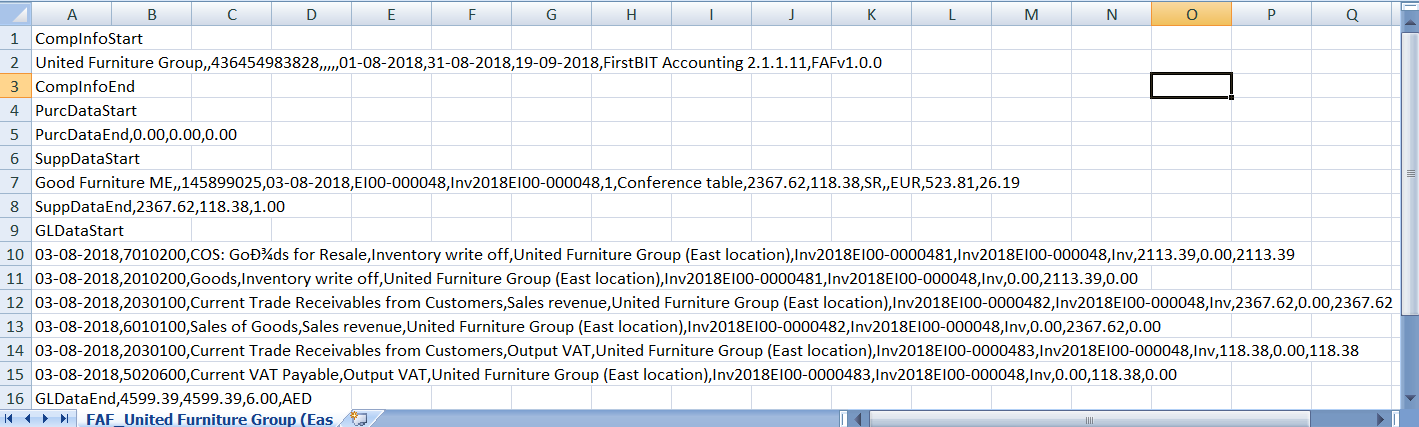Click cell starting United Furniture Group,,436454983828
The height and width of the screenshot is (427, 1419).
tap(458, 63)
